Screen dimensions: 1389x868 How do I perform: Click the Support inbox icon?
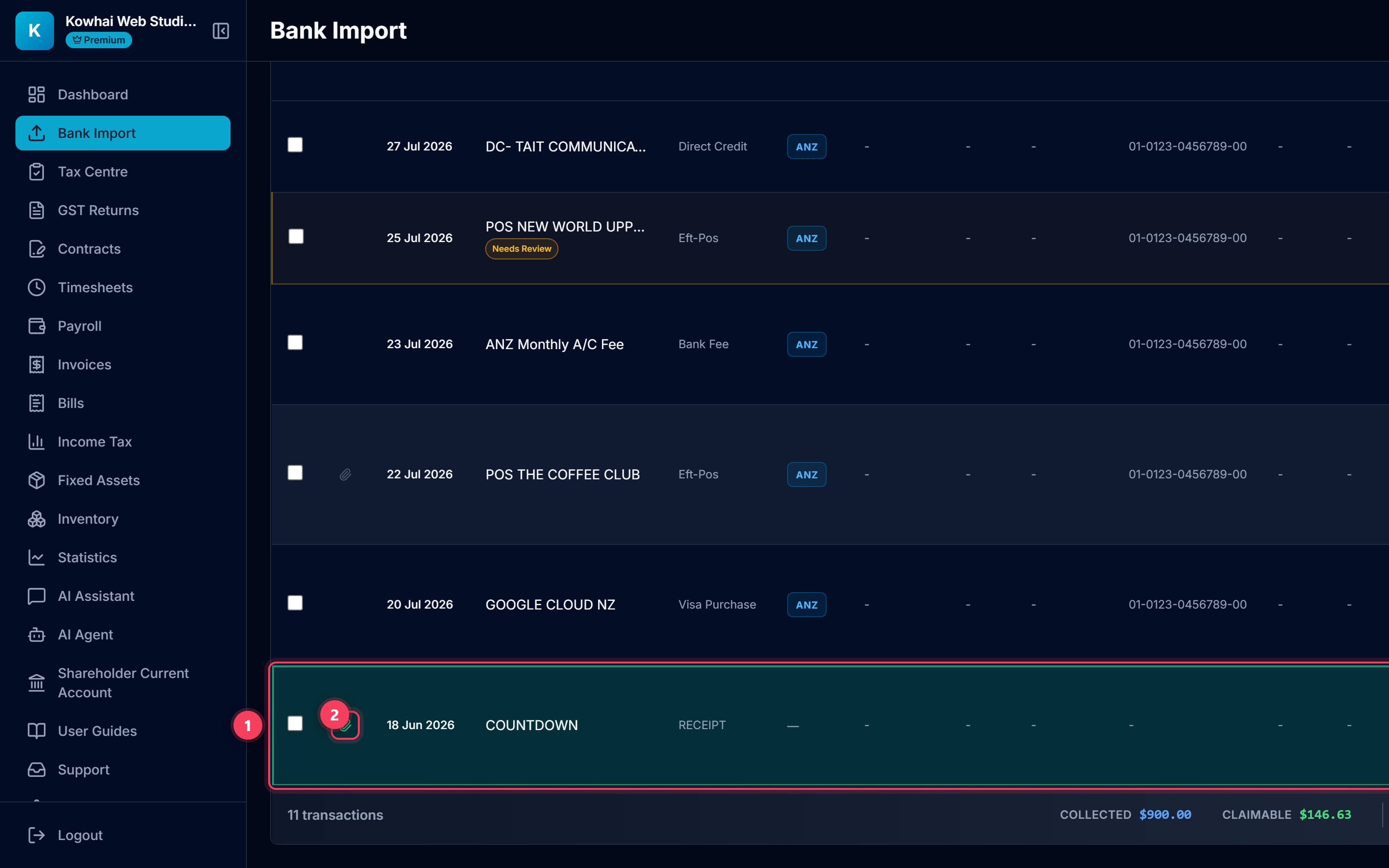[37, 769]
